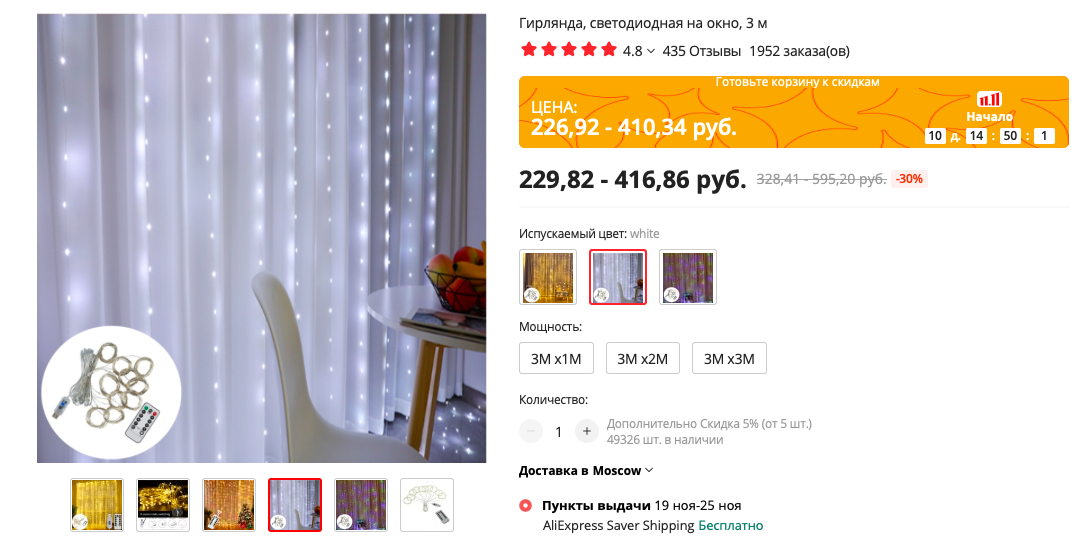Show the Christmas tree garland thumbnail
The width and height of the screenshot is (1077, 545).
click(229, 505)
